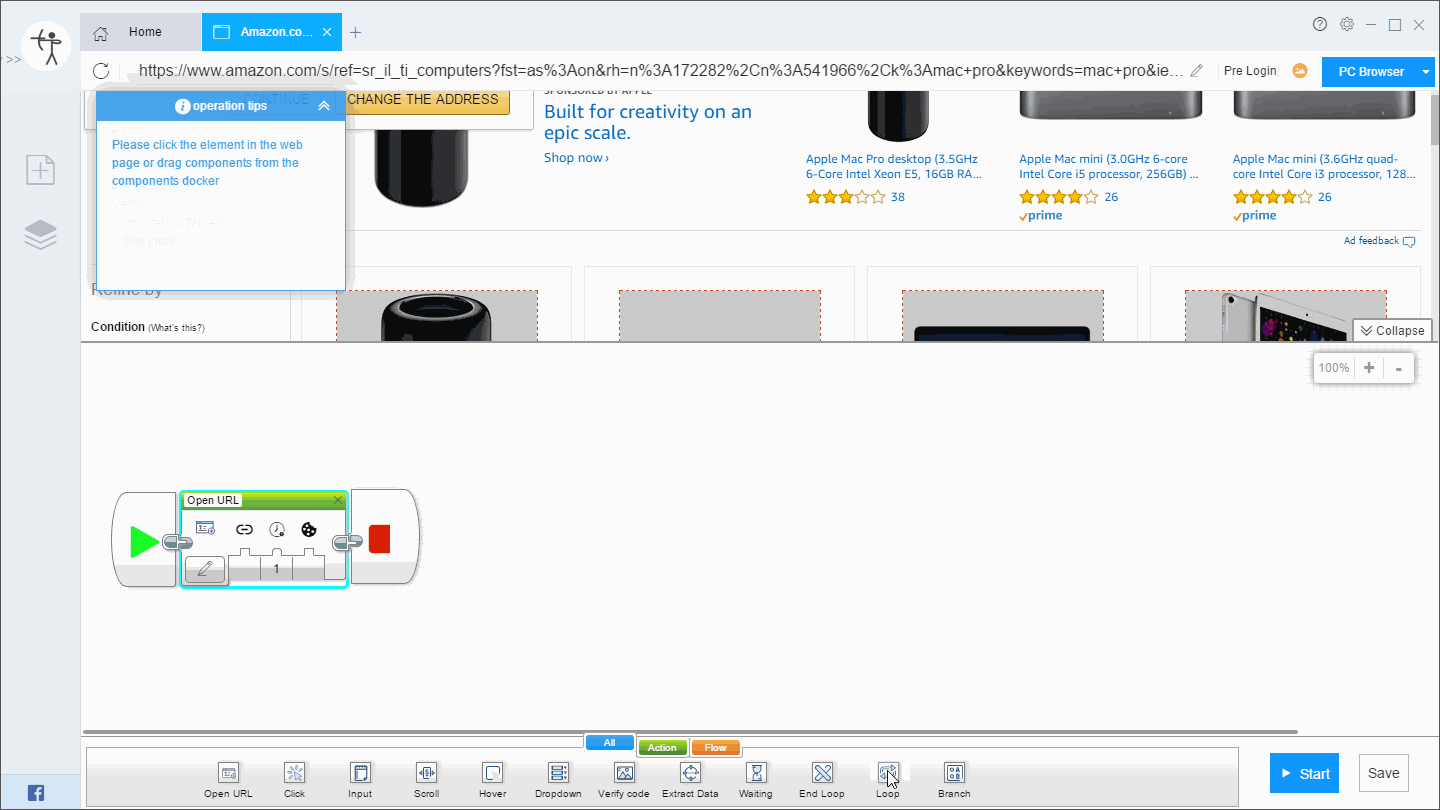Click the URL address bar field
This screenshot has height=810, width=1440.
point(660,71)
